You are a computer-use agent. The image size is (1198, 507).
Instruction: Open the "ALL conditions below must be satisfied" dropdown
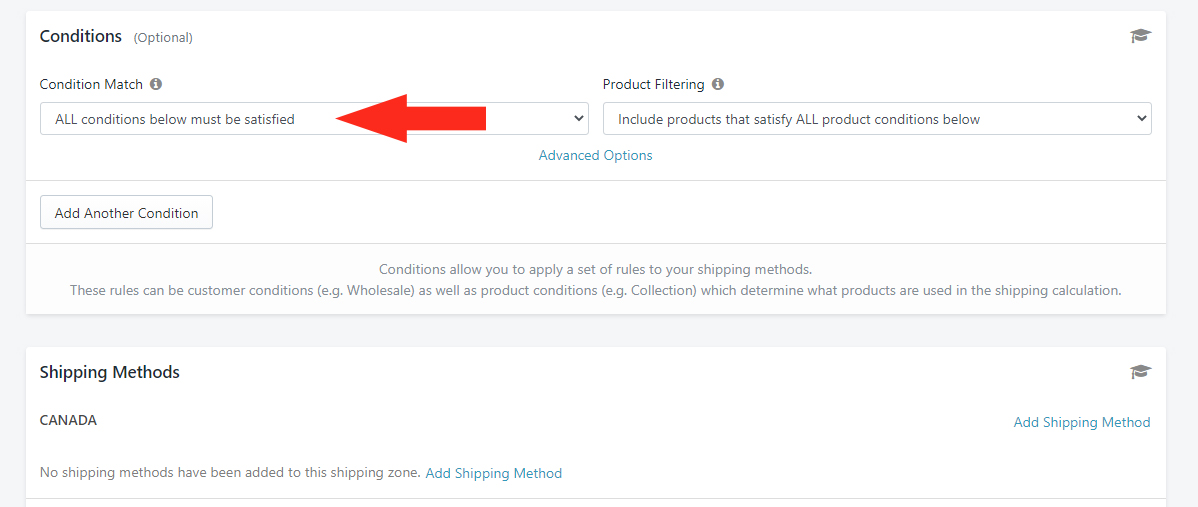[314, 118]
